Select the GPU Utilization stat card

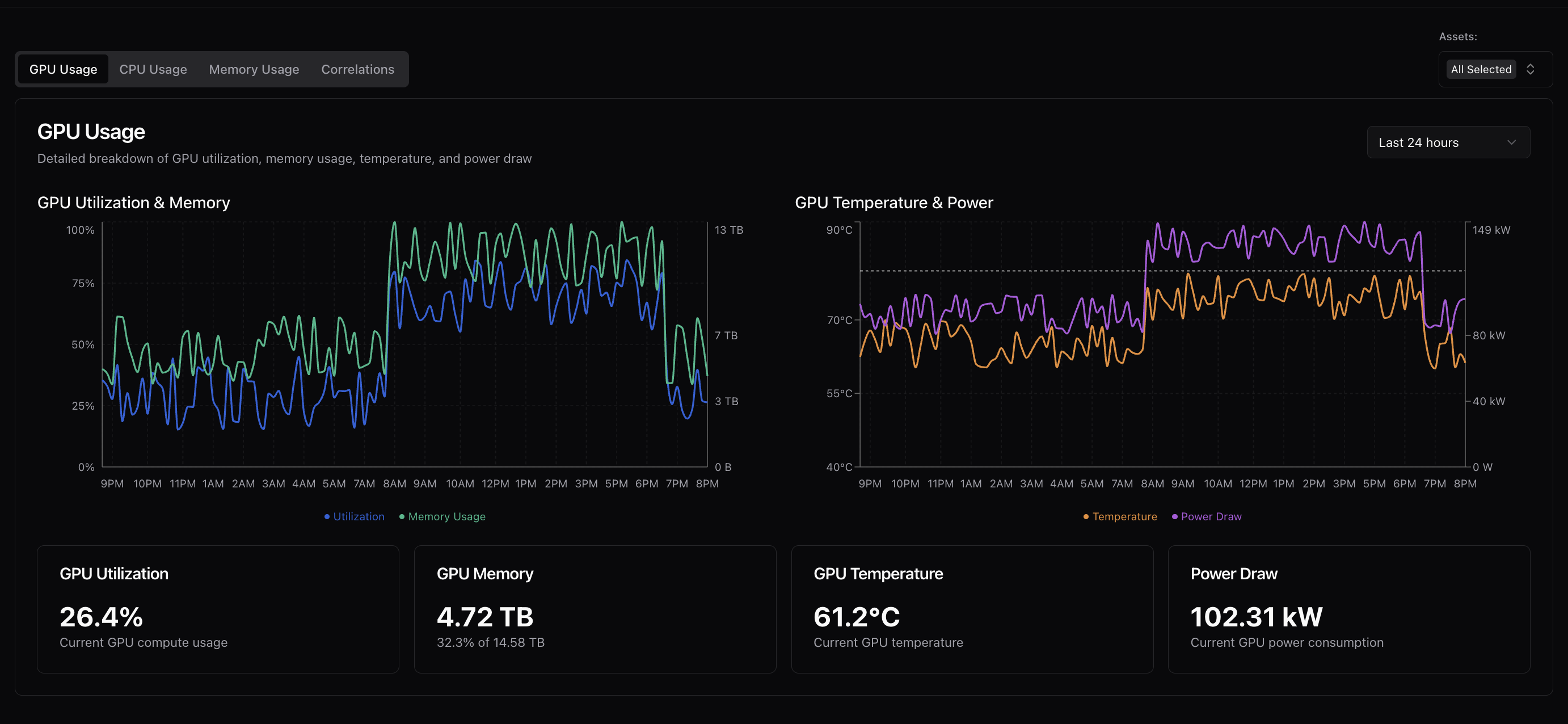(x=218, y=608)
